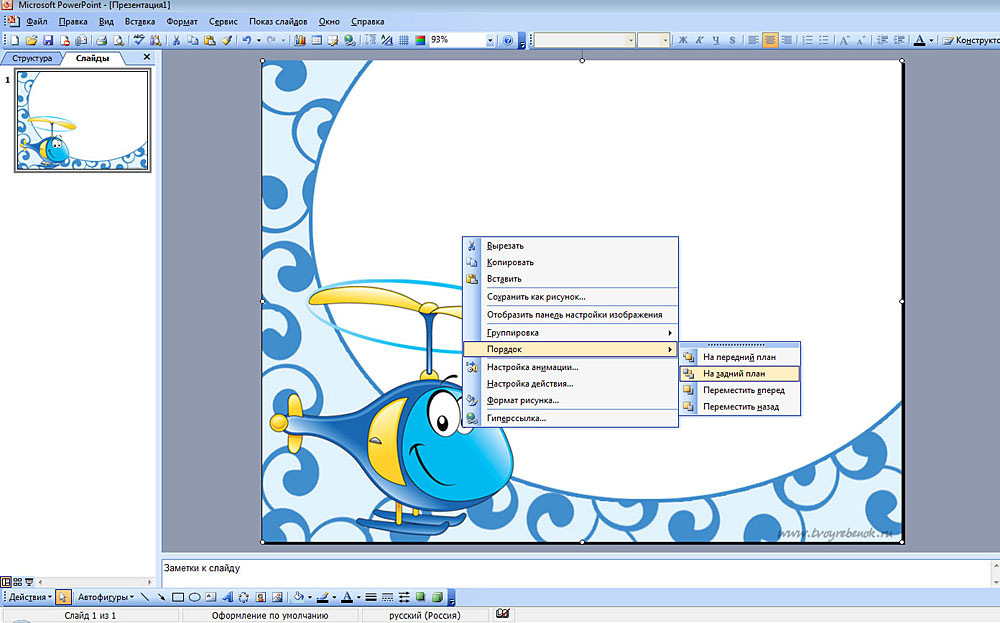Click the Print icon in toolbar
Image resolution: width=1000 pixels, height=623 pixels.
101,41
